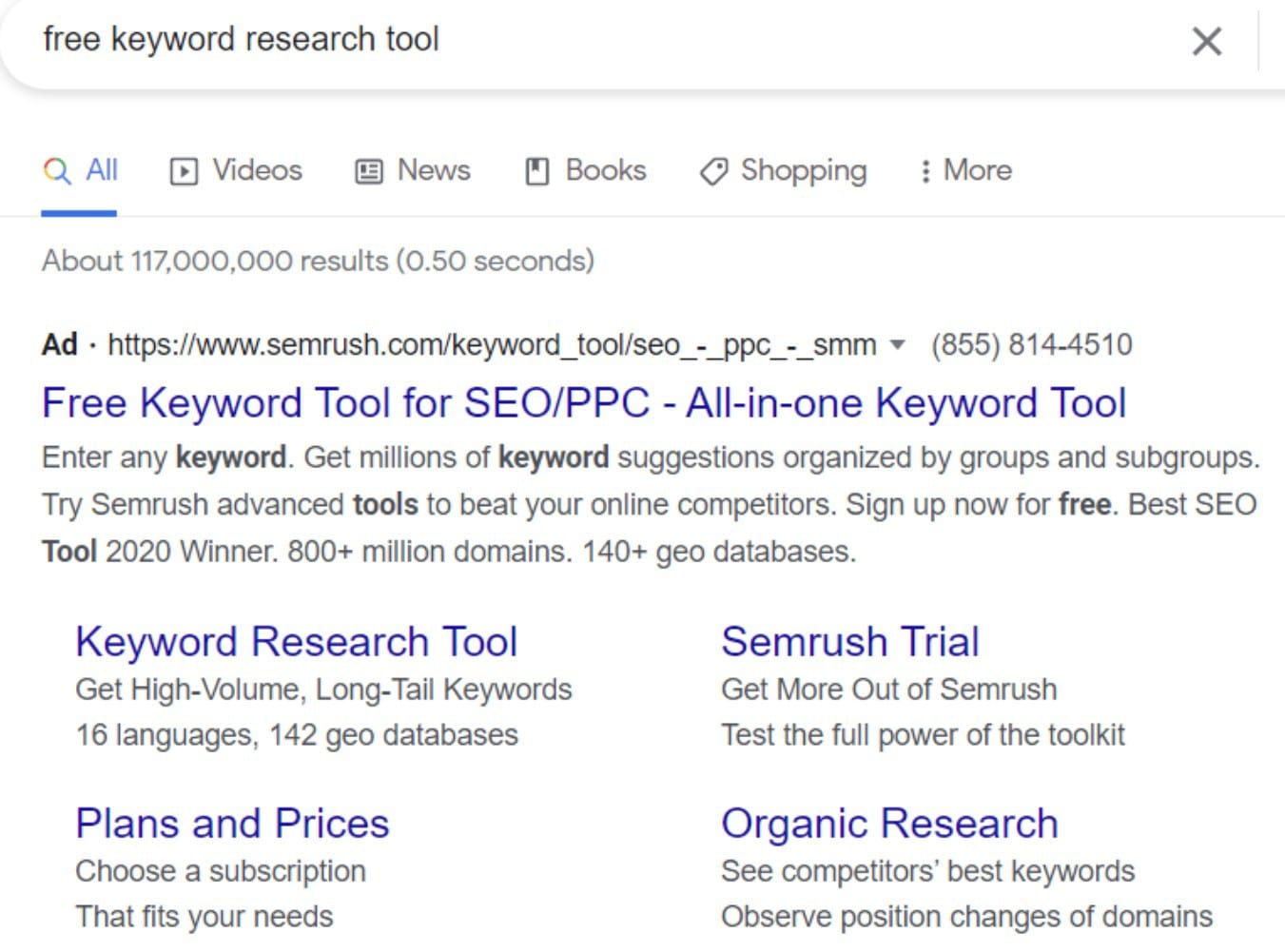1285x952 pixels.
Task: Click 'Choose a subscription' text
Action: [x=221, y=871]
